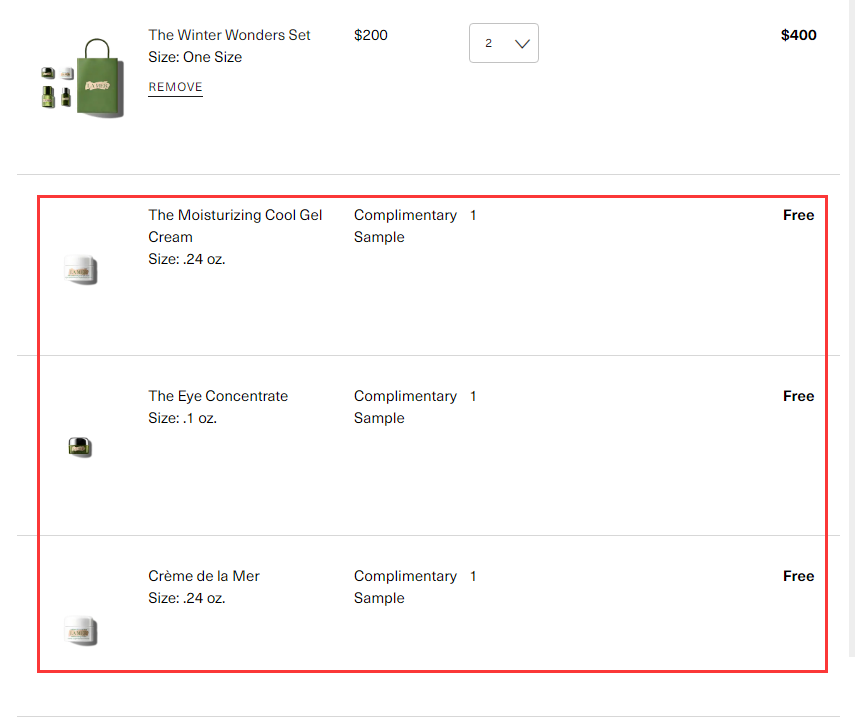Click the page scrollbar at right edge
Image resolution: width=855 pixels, height=721 pixels.
(x=850, y=300)
